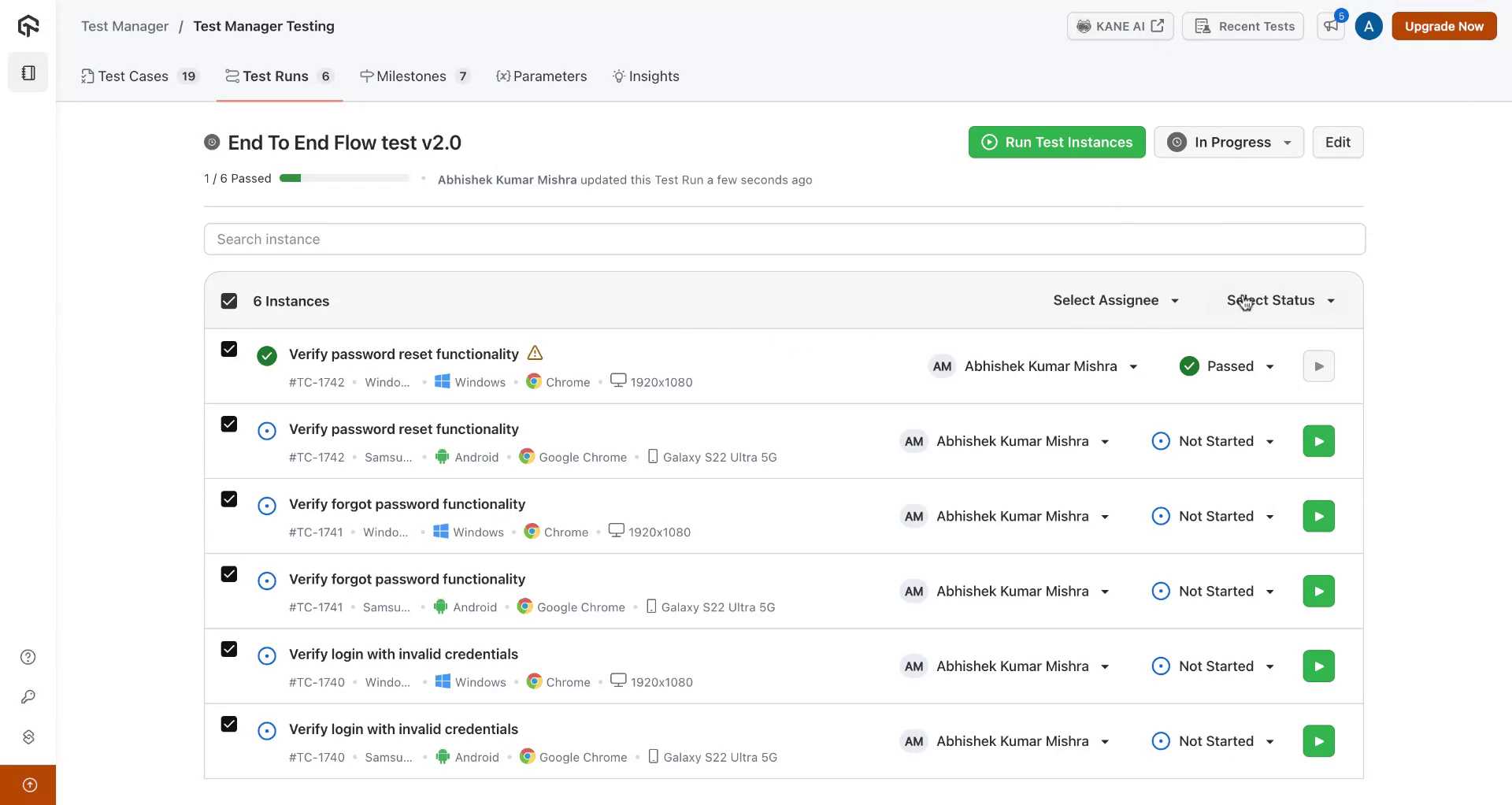Open the Select Assignee dropdown
This screenshot has height=805, width=1512.
click(x=1115, y=300)
